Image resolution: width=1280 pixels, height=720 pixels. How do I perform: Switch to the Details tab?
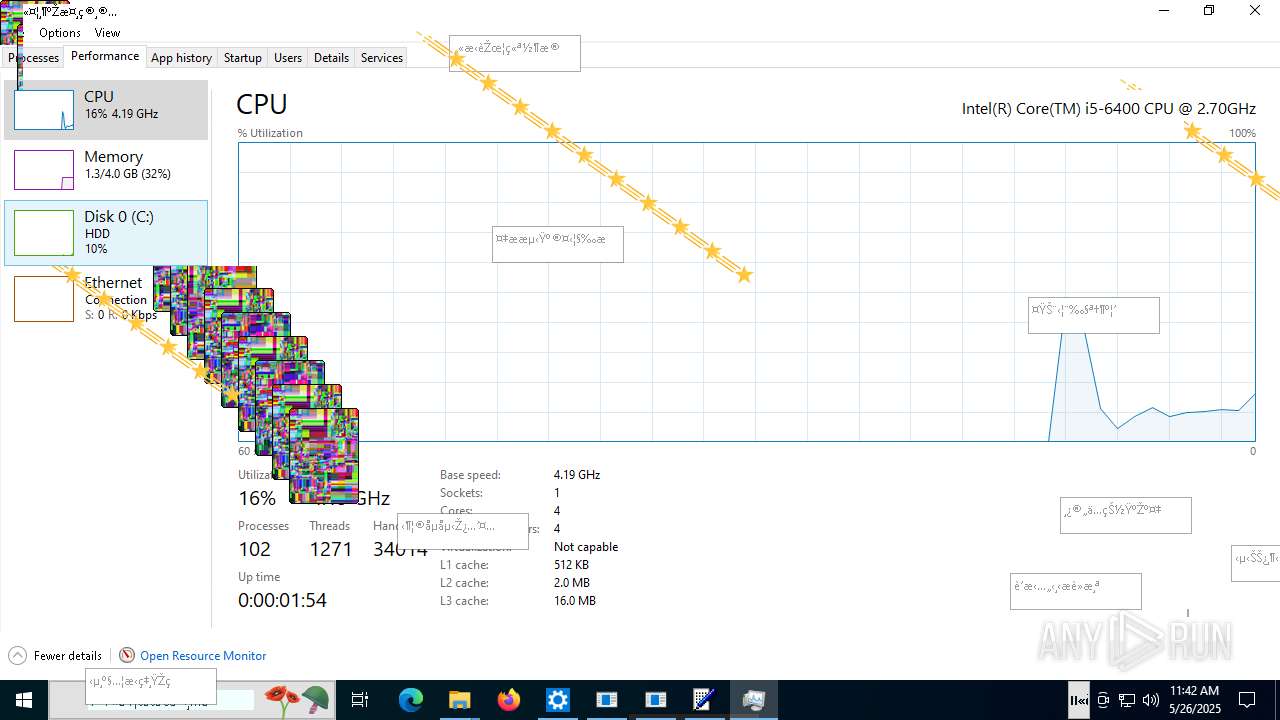[x=331, y=58]
